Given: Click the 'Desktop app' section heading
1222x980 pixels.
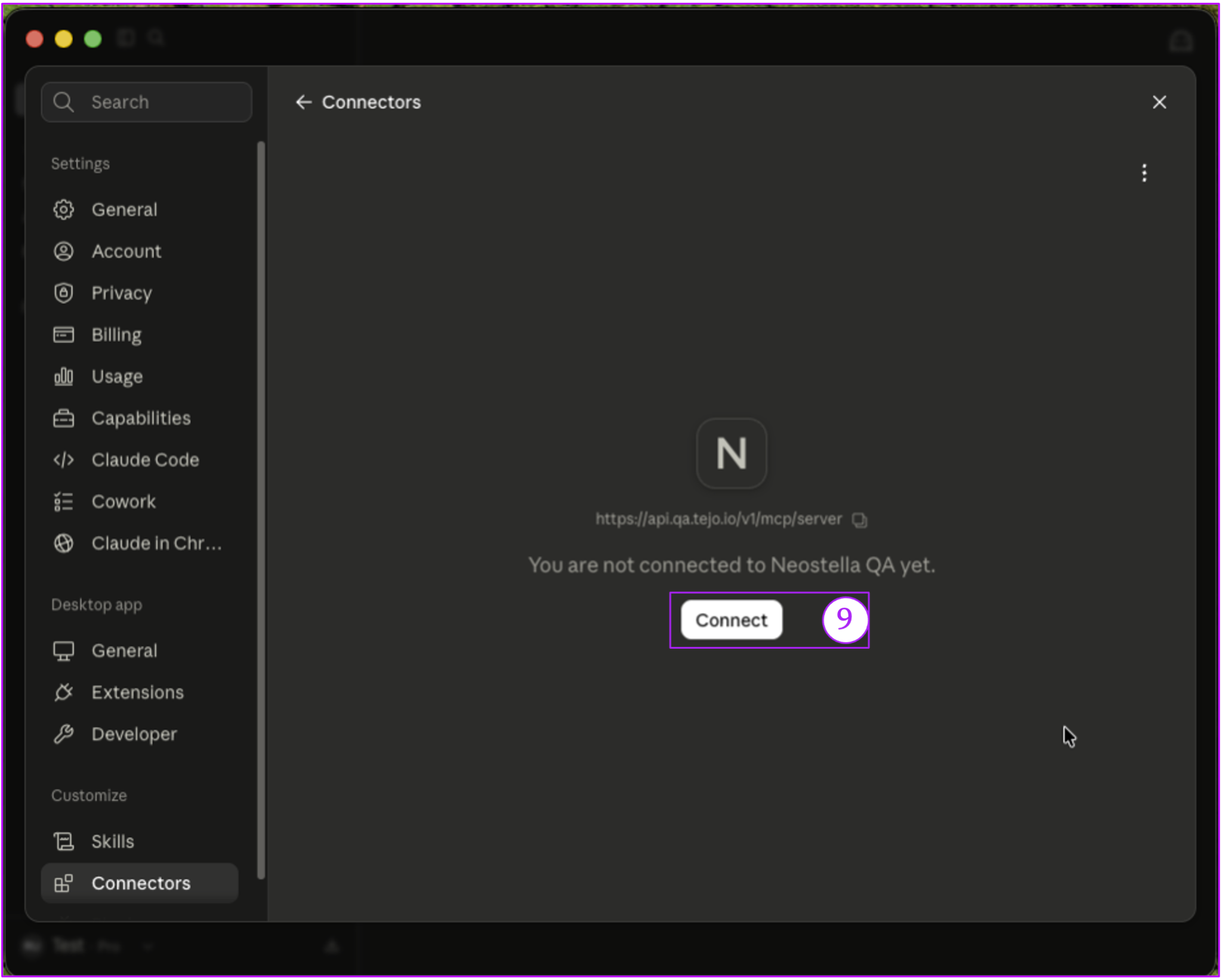Looking at the screenshot, I should tap(97, 605).
